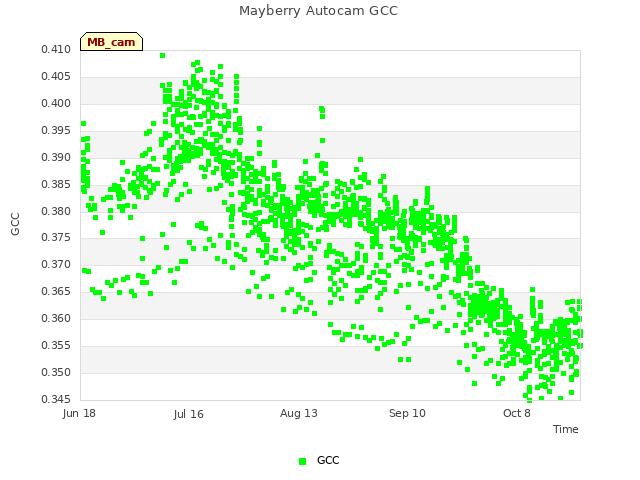Image resolution: width=640 pixels, height=480 pixels.
Task: Click the 0.405 y-axis tick label
Action: (56, 76)
